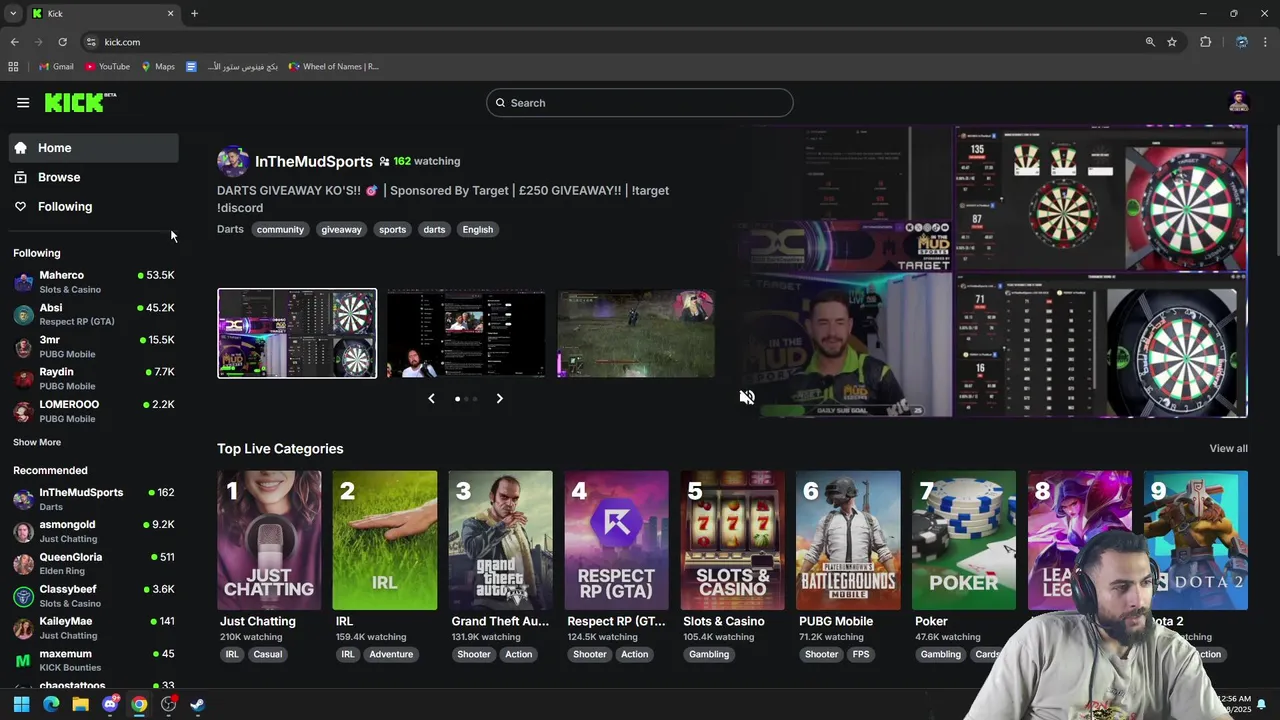1280x720 pixels.
Task: Open the IRL category card
Action: click(385, 540)
